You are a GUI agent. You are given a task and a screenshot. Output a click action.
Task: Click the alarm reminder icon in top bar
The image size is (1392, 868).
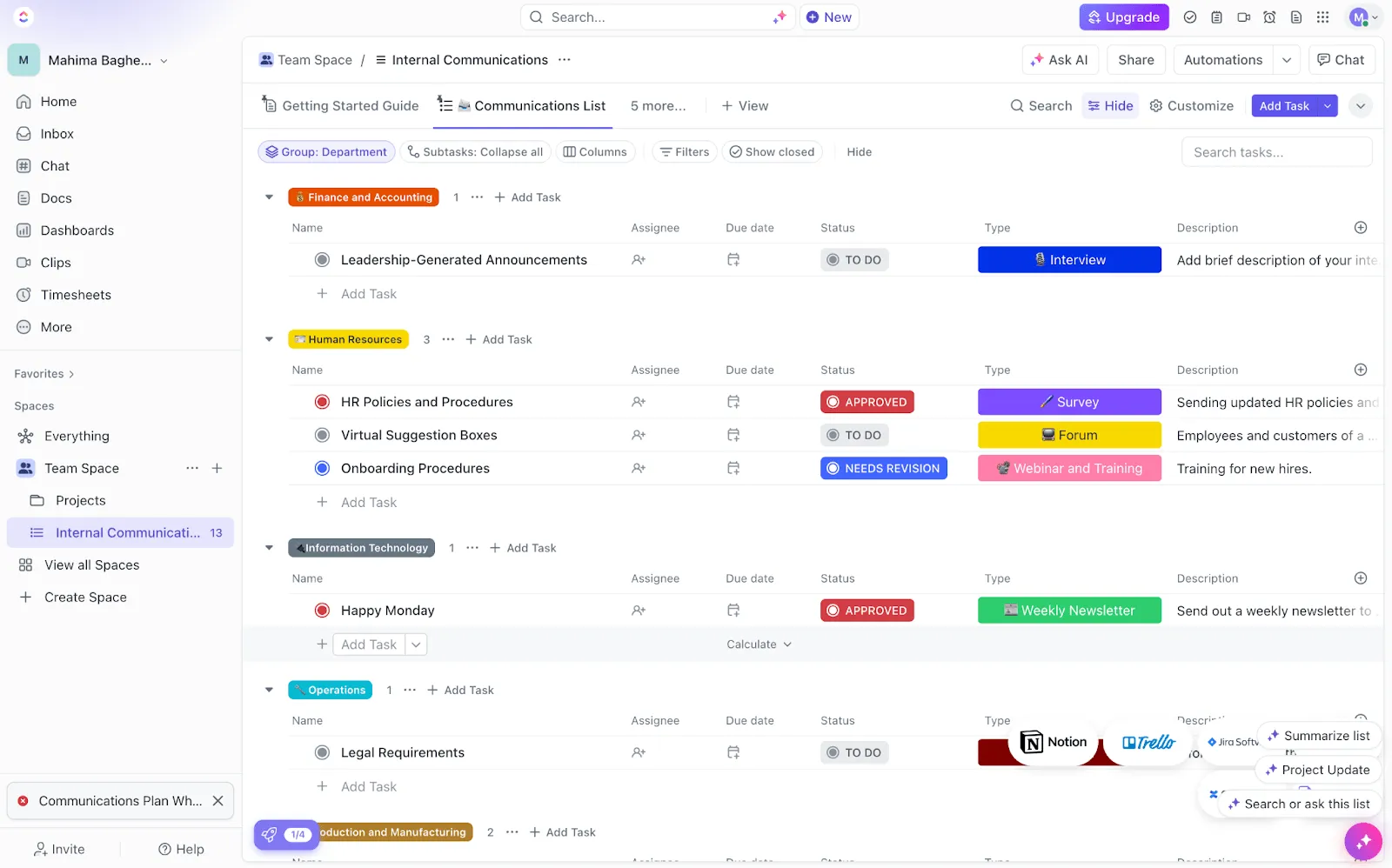pyautogui.click(x=1269, y=17)
